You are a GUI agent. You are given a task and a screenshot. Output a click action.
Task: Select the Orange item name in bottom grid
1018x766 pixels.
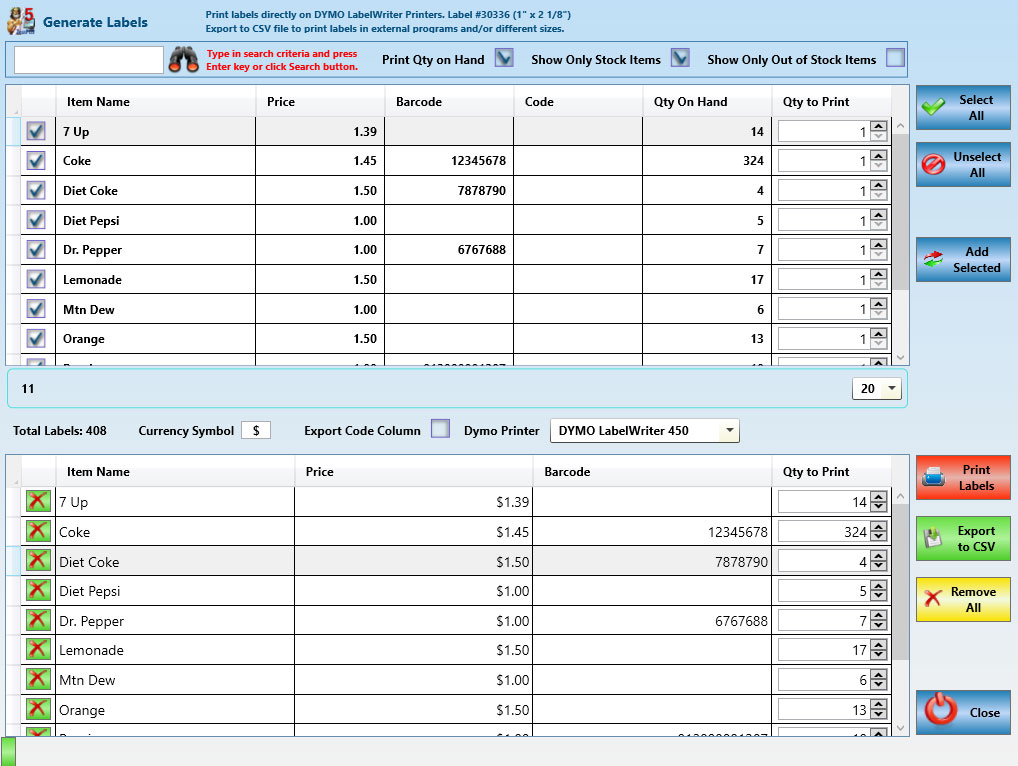[82, 710]
